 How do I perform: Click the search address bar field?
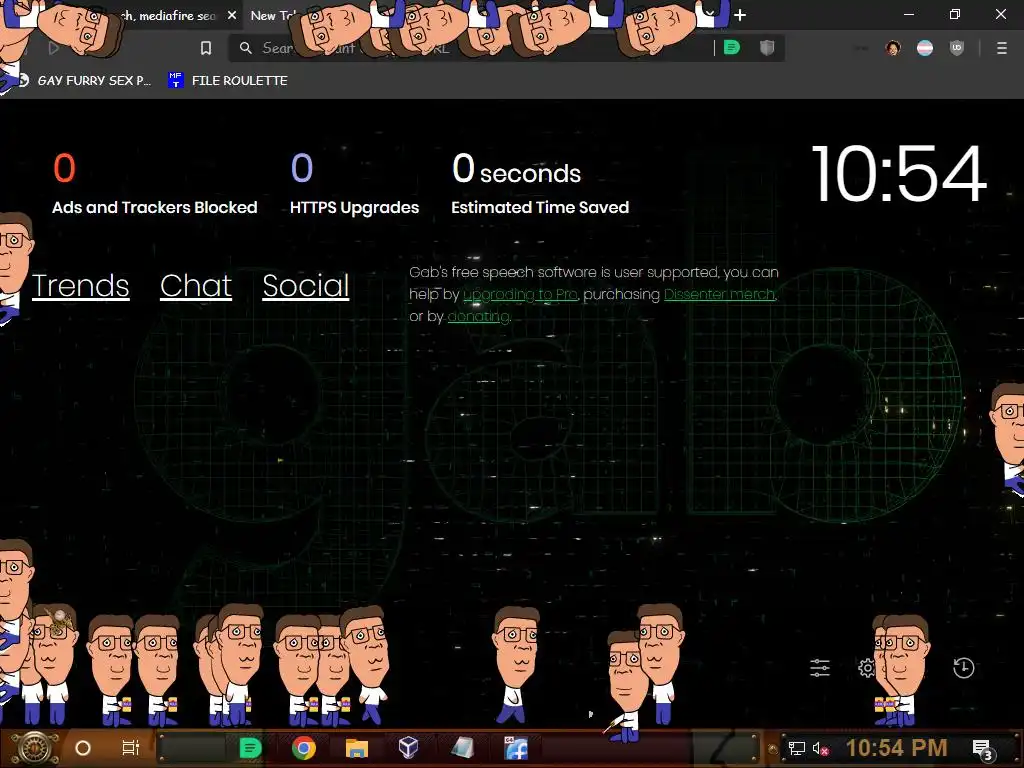[470, 48]
